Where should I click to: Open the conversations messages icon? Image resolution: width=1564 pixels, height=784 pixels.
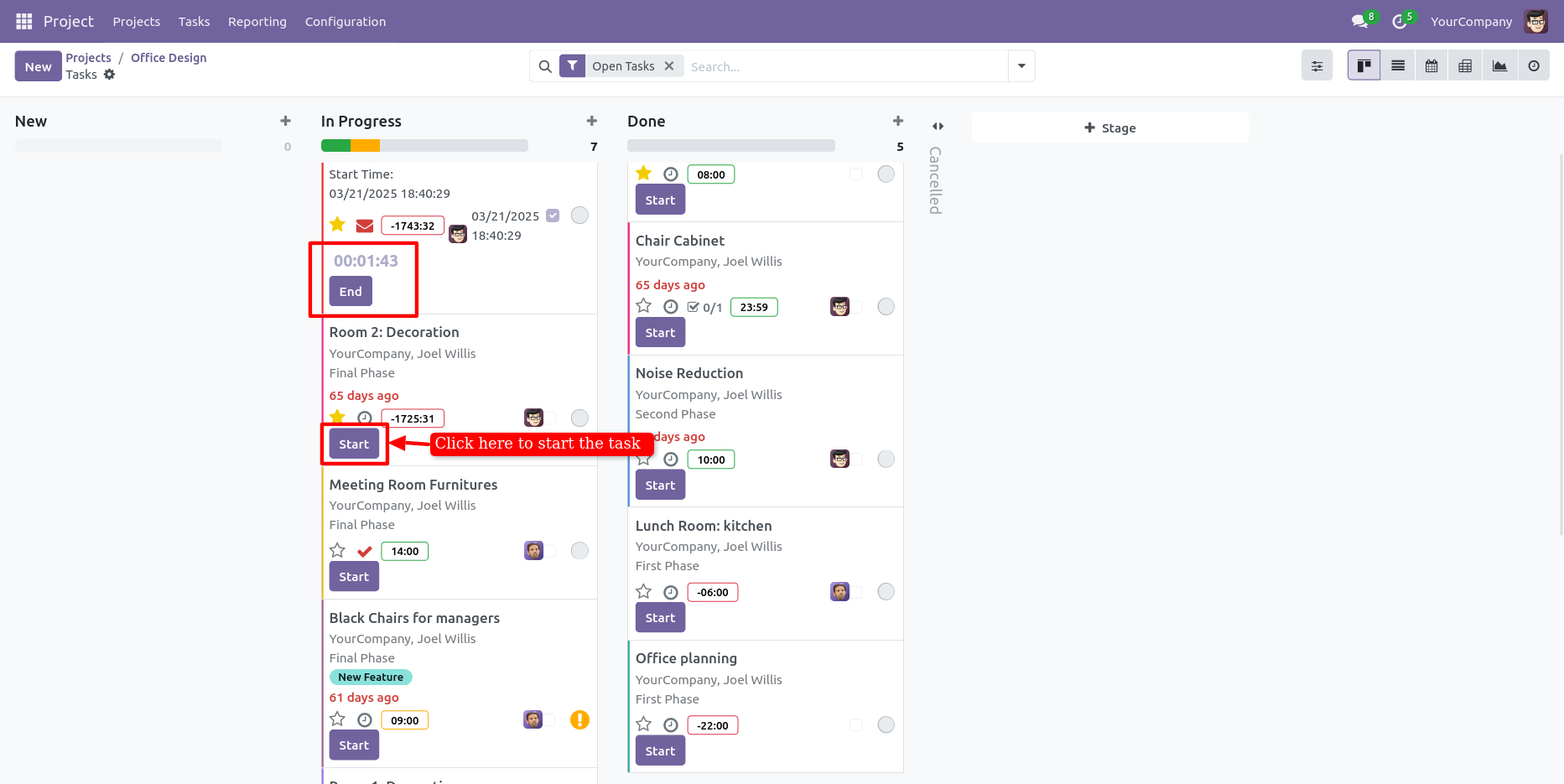point(1359,21)
